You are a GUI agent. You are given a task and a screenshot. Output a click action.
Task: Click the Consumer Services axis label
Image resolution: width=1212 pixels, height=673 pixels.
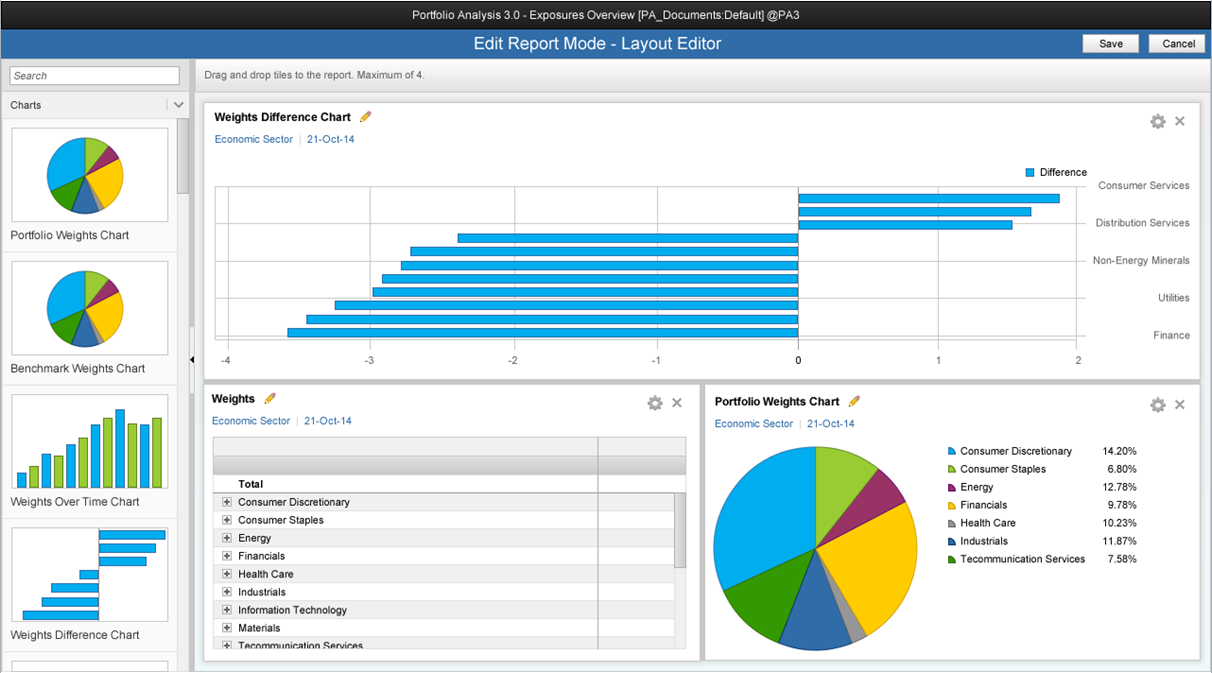[1144, 185]
